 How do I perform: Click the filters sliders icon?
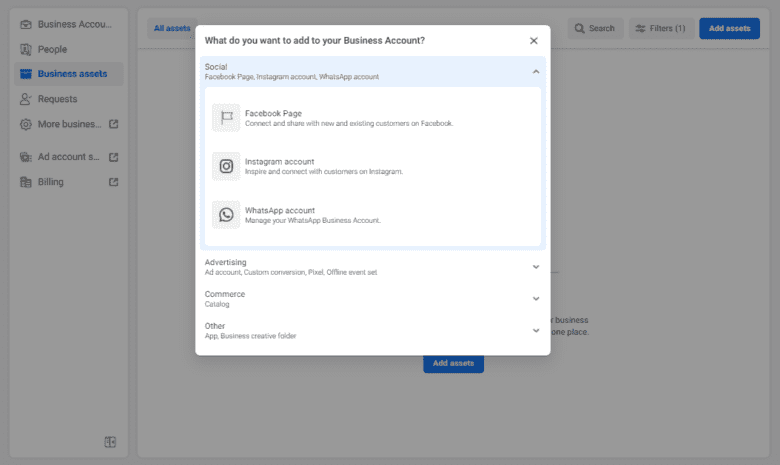tap(641, 28)
